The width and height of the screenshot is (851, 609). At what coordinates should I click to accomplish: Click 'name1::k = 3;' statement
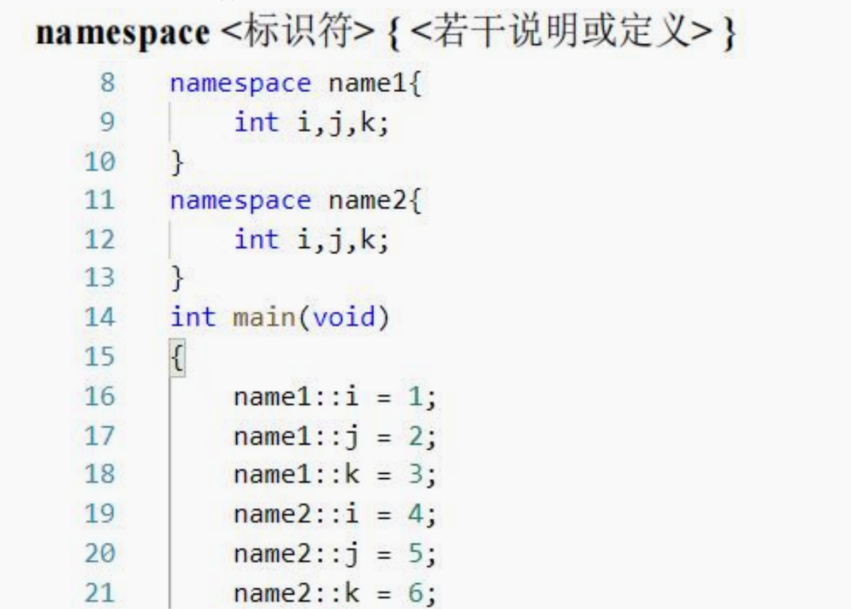(335, 475)
